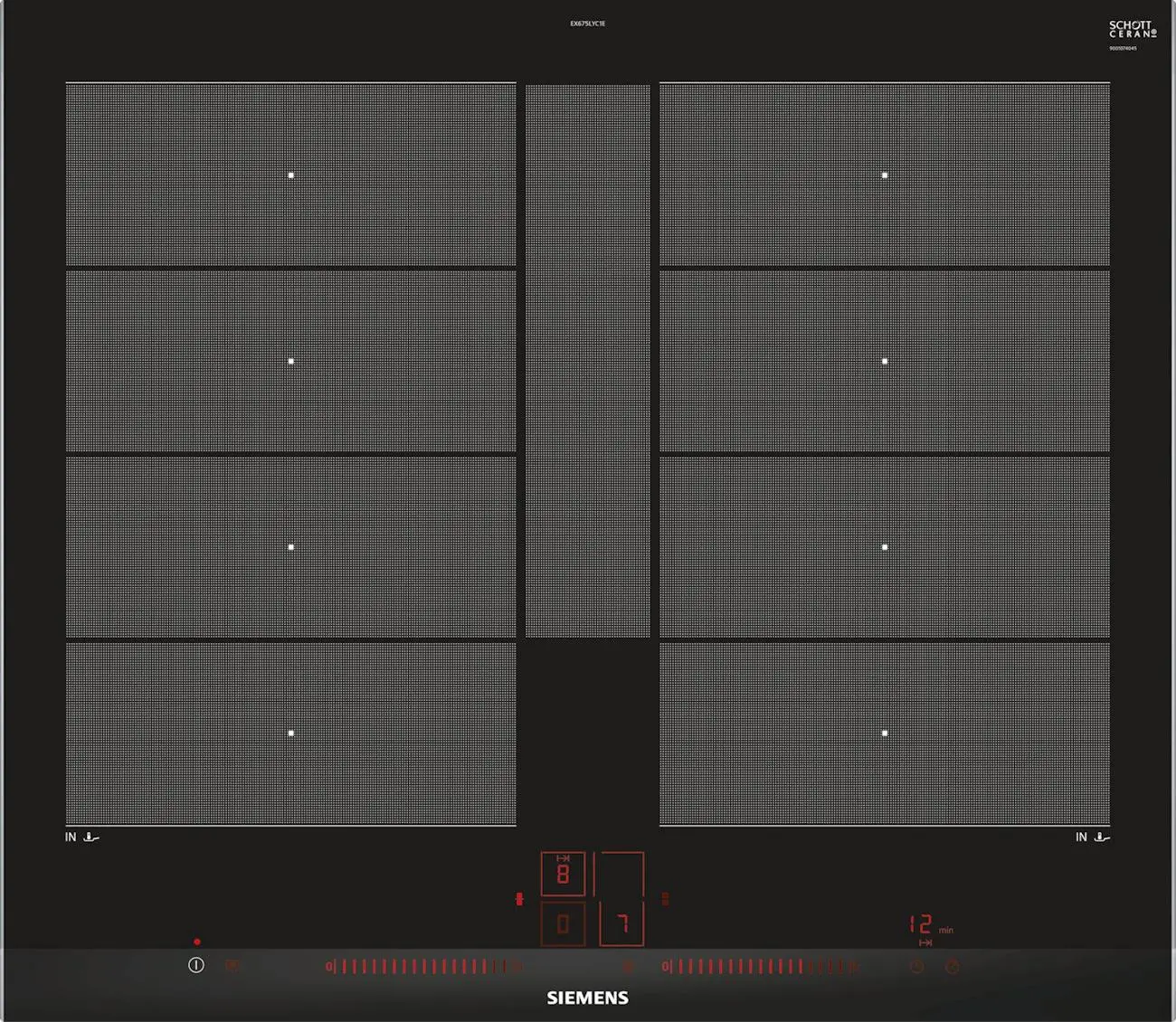The image size is (1176, 1022).
Task: Select rear-left zone showing 8
Action: coord(563,874)
